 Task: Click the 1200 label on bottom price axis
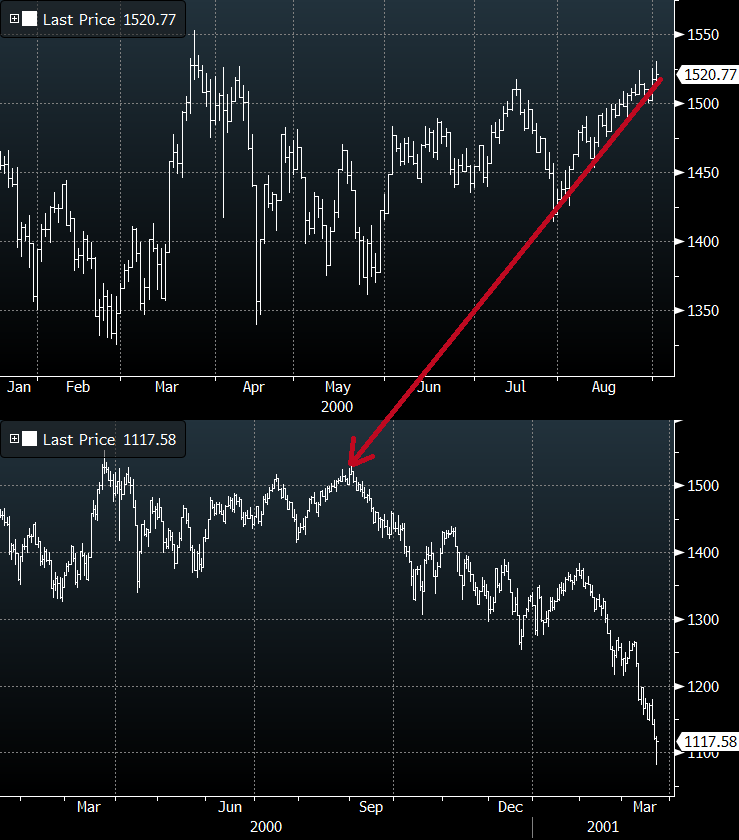(x=703, y=687)
